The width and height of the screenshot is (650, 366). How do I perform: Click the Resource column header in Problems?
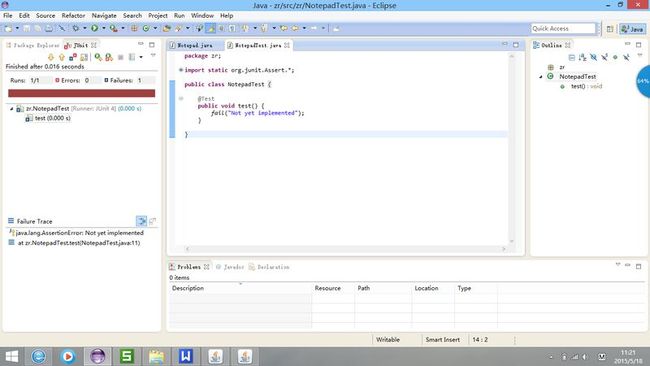pos(333,288)
